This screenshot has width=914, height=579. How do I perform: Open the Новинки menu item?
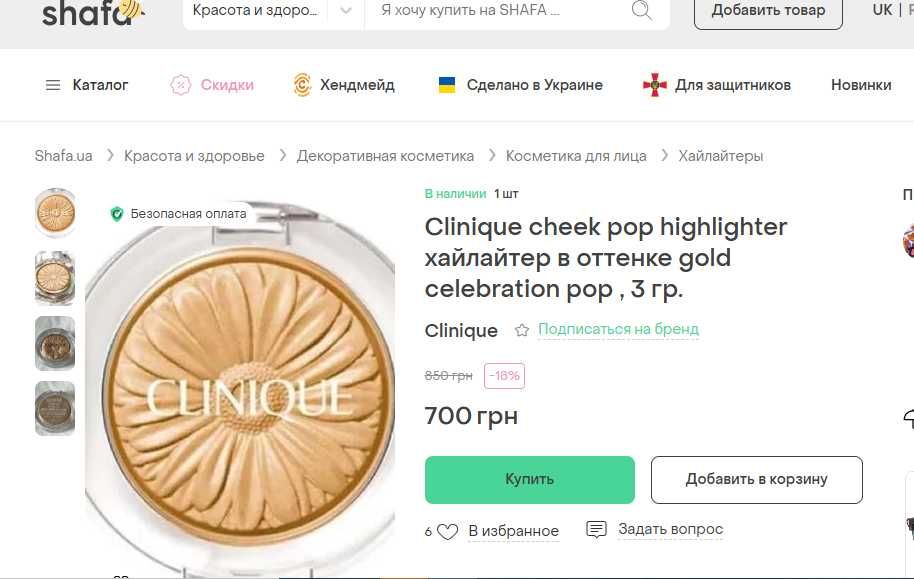(x=860, y=85)
